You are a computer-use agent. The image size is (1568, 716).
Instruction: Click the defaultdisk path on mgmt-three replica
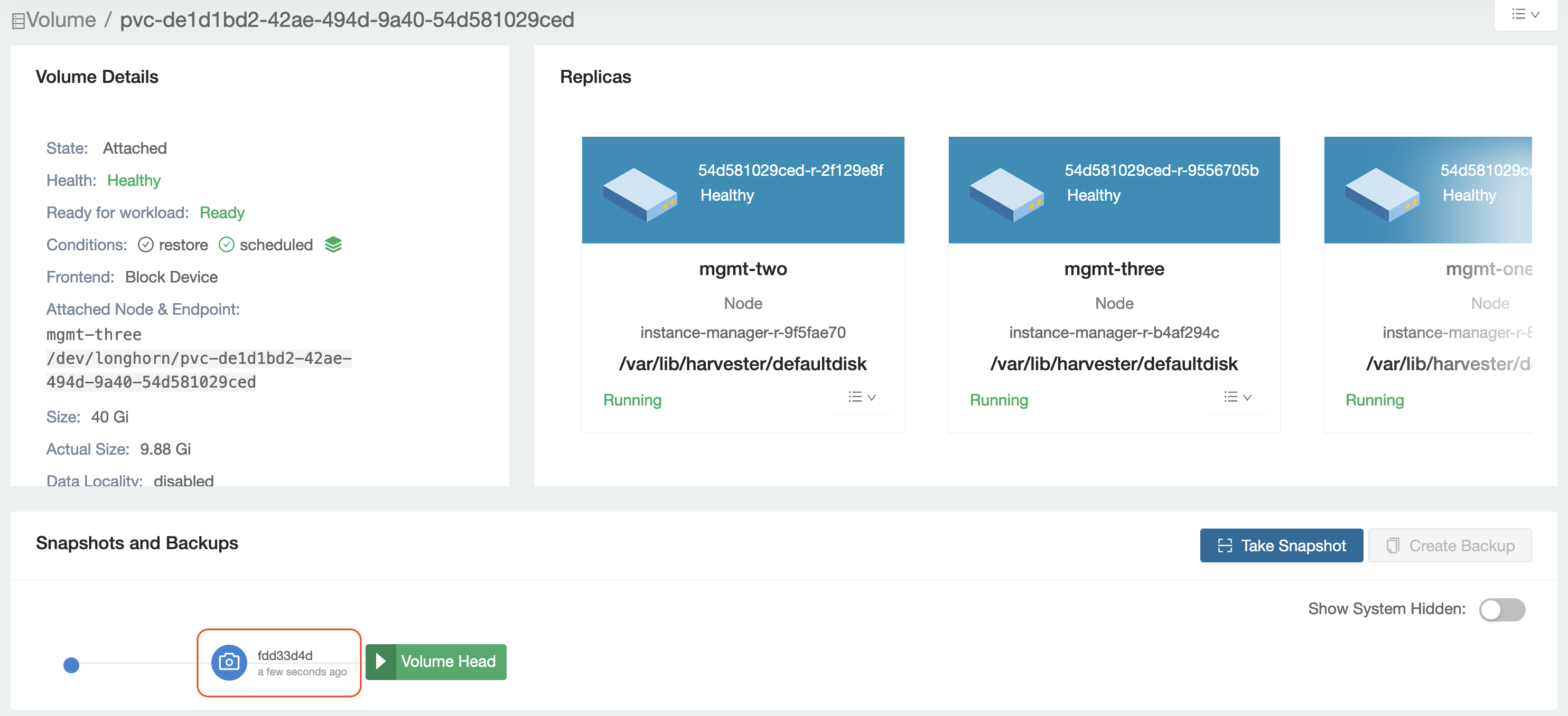[1114, 364]
